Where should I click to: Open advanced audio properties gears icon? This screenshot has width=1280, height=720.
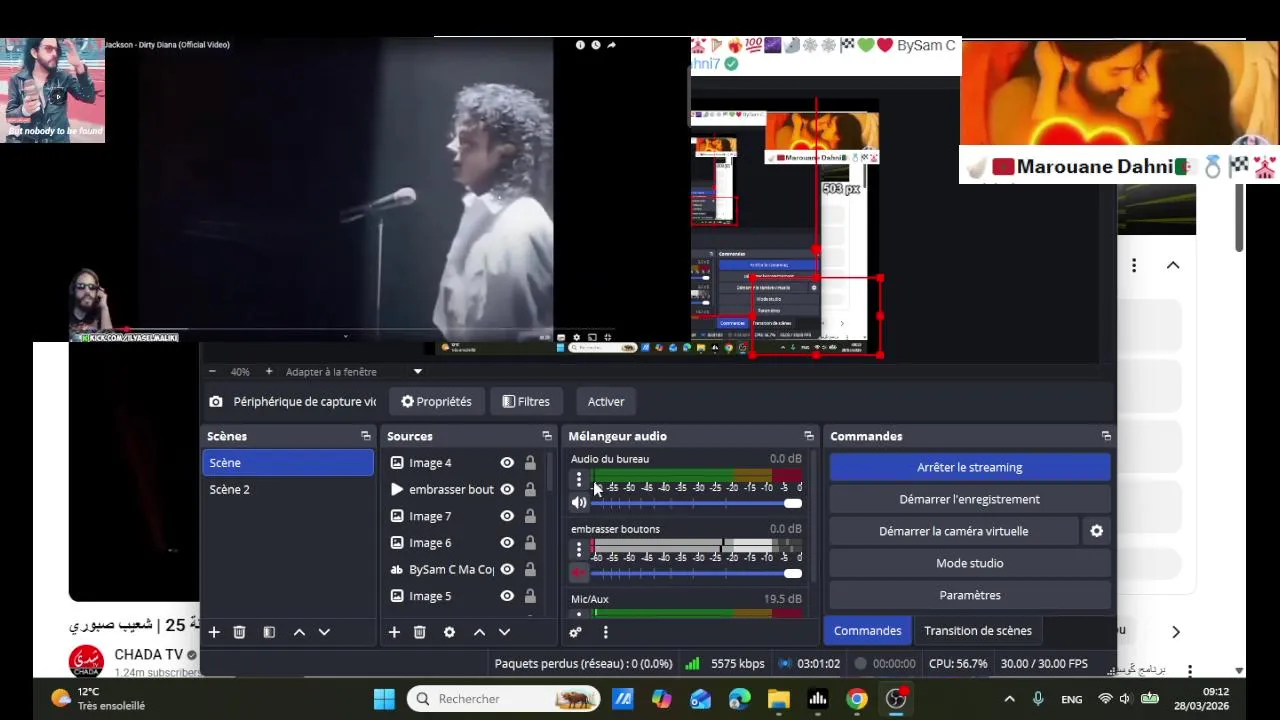tap(575, 632)
